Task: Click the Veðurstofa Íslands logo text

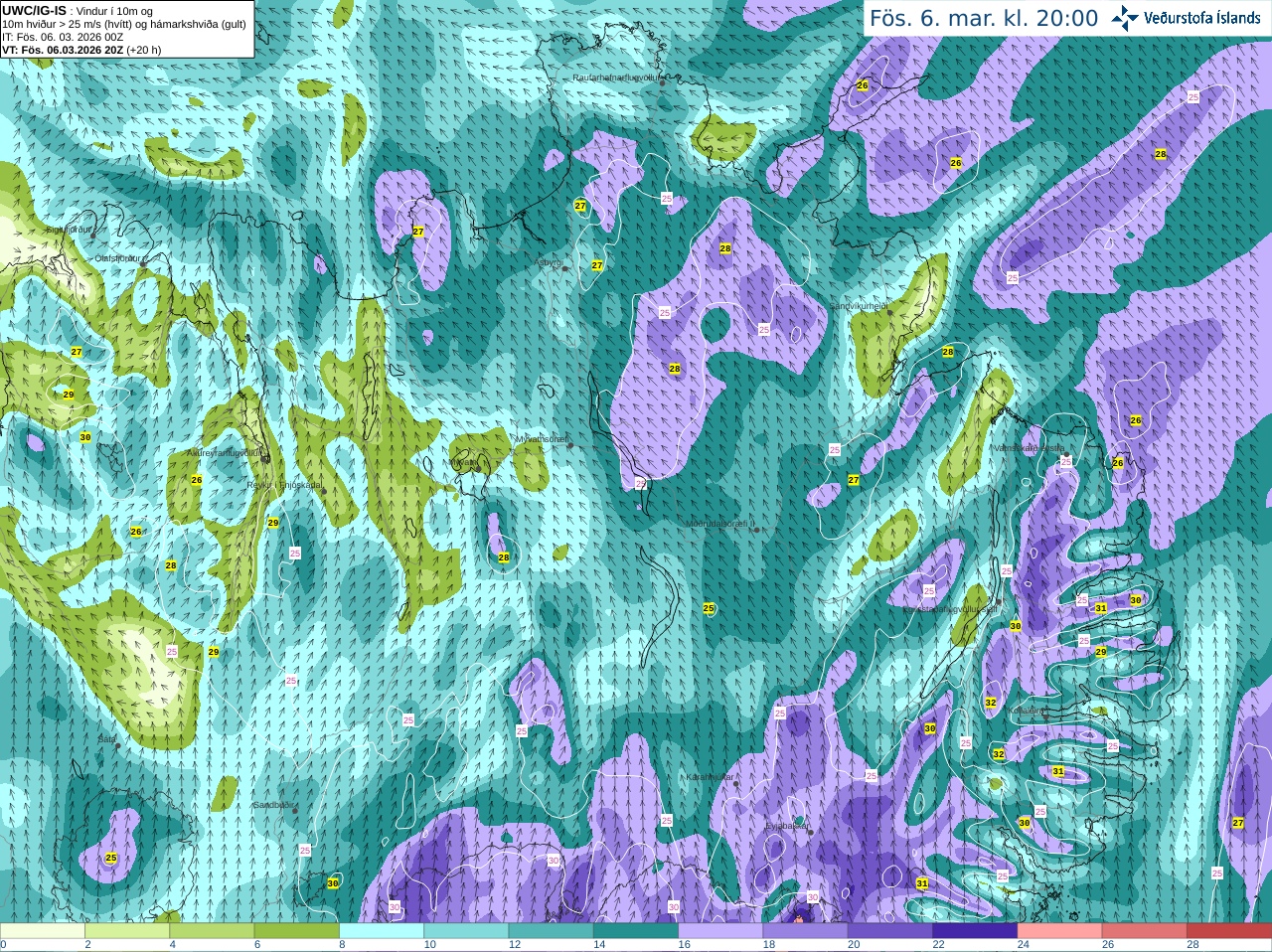Action: click(1202, 18)
